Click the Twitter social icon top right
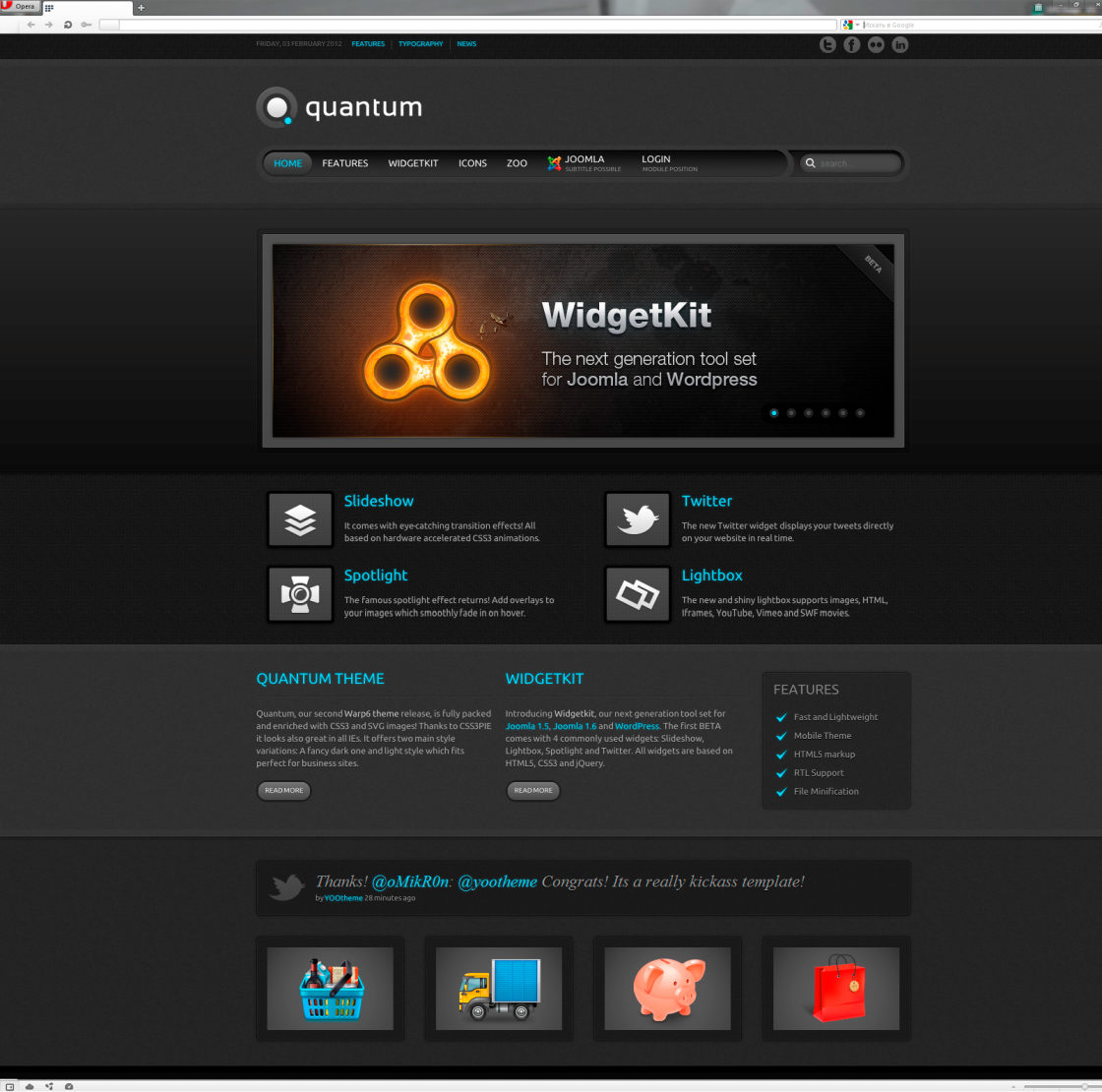 point(827,44)
